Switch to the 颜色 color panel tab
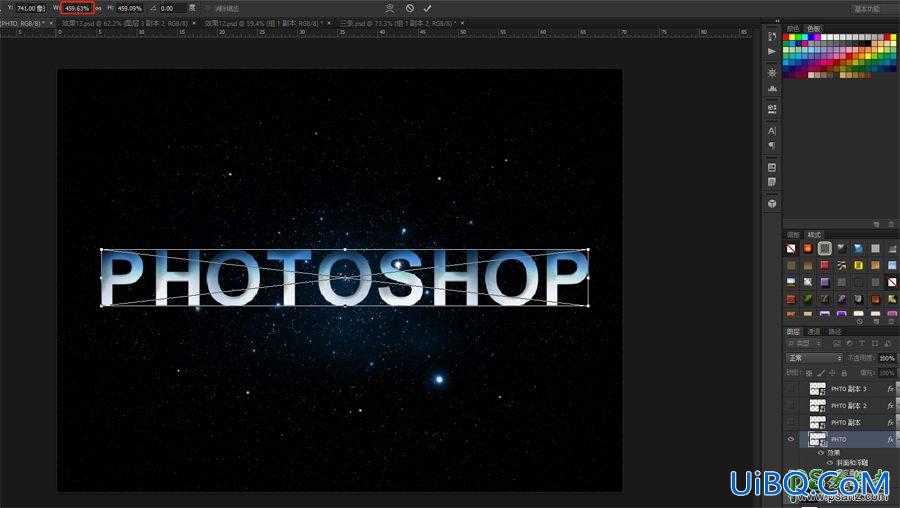The height and width of the screenshot is (508, 900). tap(793, 28)
